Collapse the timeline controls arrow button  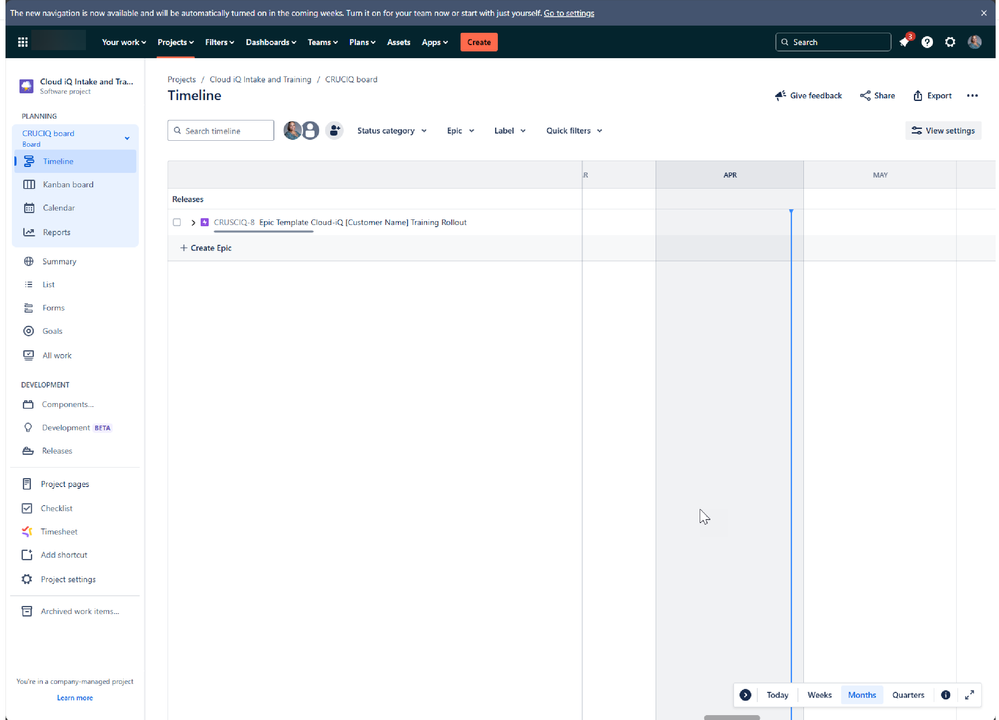click(x=745, y=695)
